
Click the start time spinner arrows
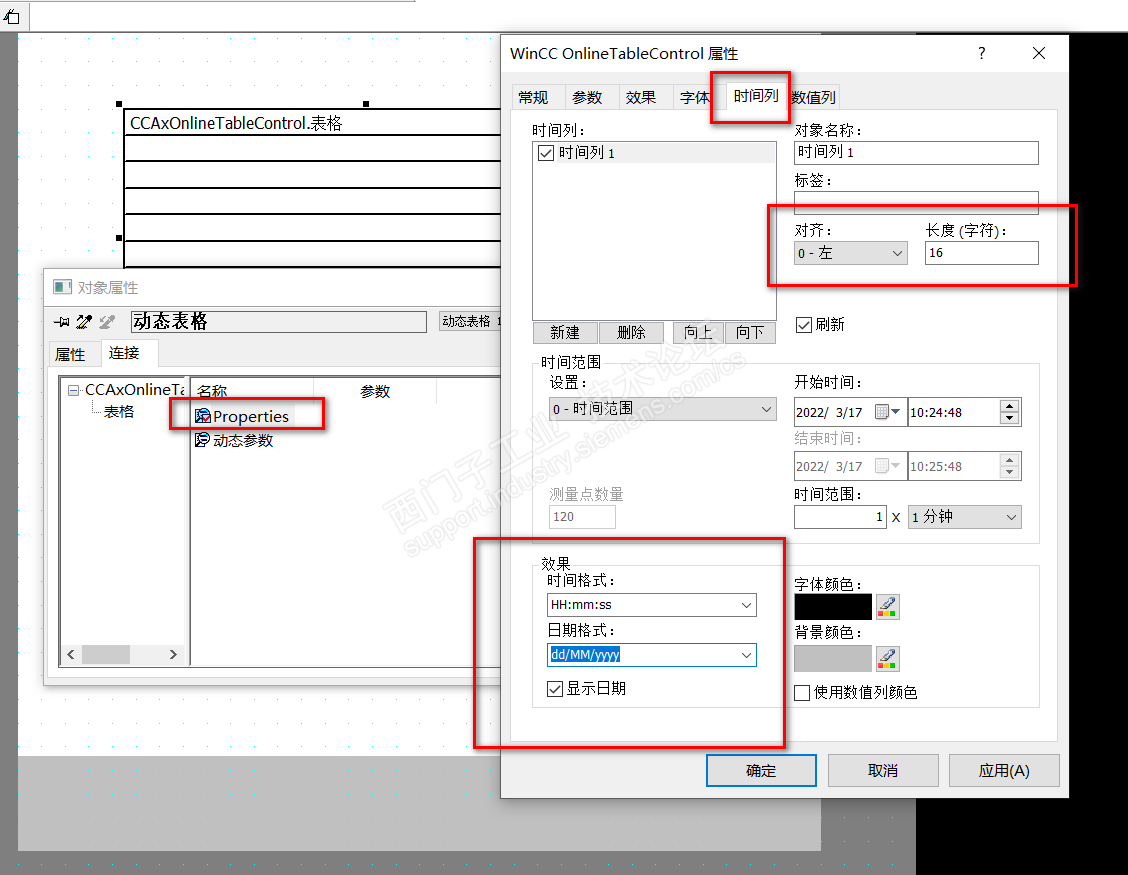(x=1009, y=412)
